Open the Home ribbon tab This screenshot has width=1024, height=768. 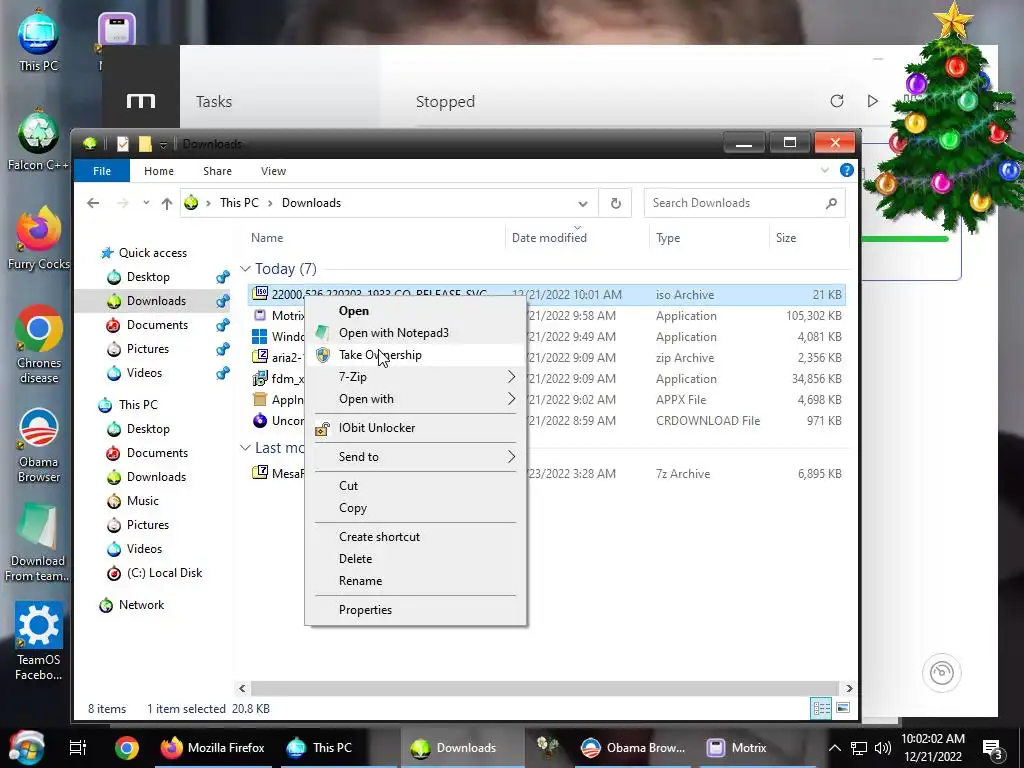pyautogui.click(x=159, y=171)
